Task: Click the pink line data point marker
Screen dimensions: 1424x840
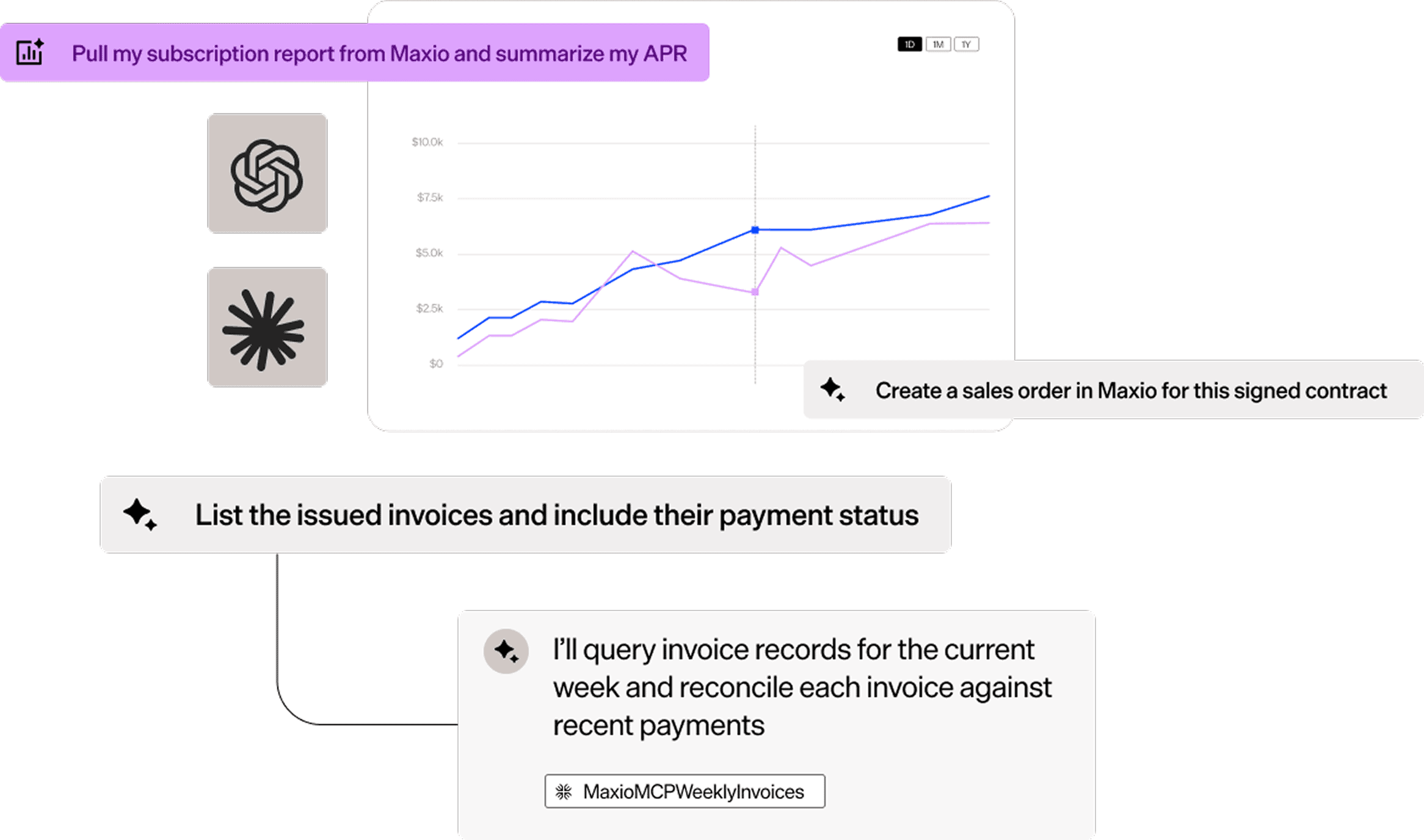Action: coord(755,292)
